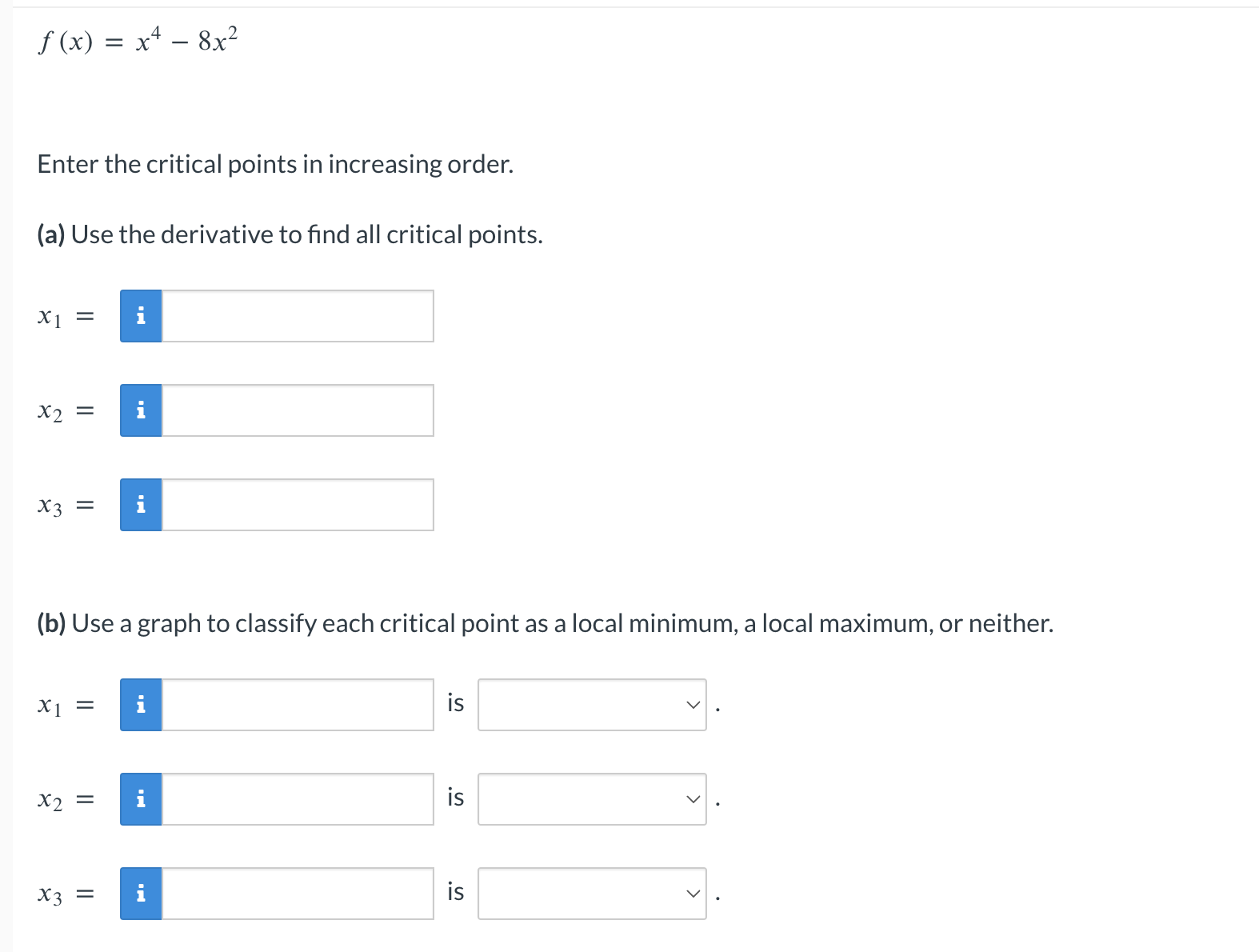This screenshot has width=1259, height=952.
Task: Click the info icon beside x1 in part (b)
Action: [141, 704]
